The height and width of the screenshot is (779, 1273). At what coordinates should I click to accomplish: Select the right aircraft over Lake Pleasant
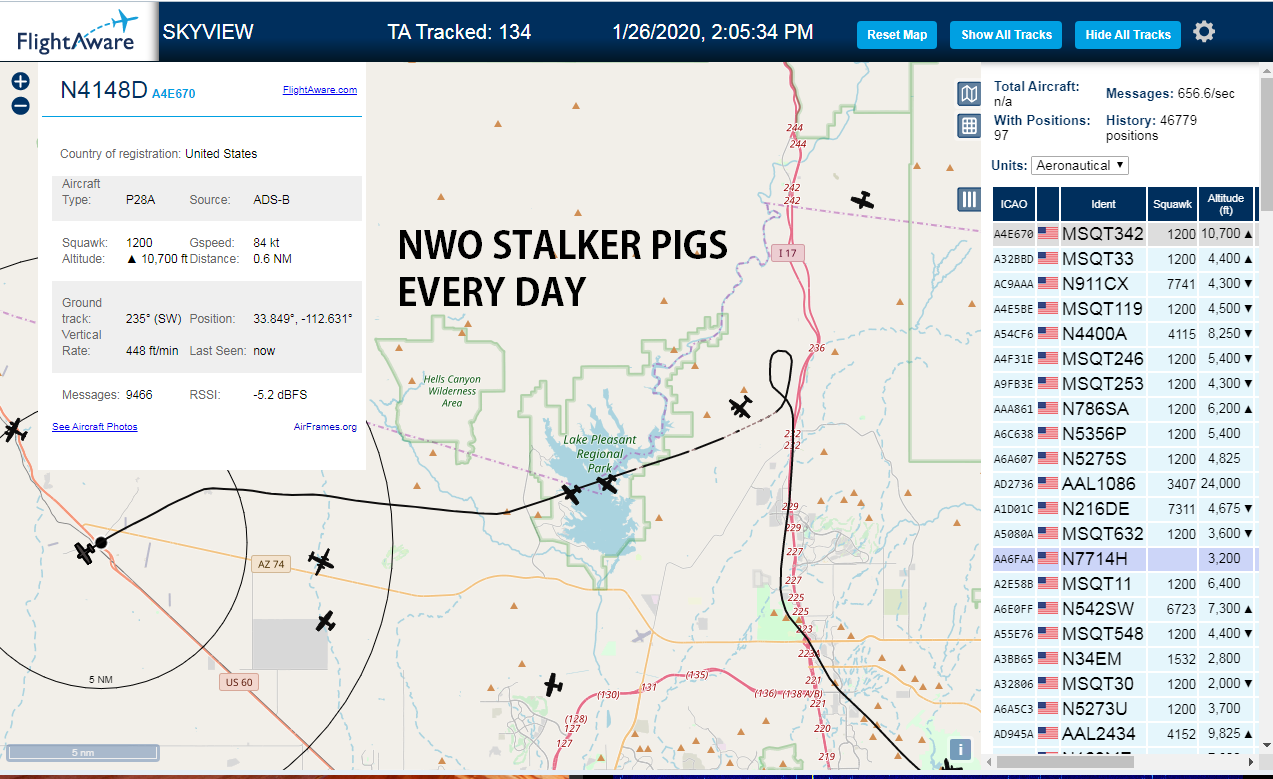[608, 484]
